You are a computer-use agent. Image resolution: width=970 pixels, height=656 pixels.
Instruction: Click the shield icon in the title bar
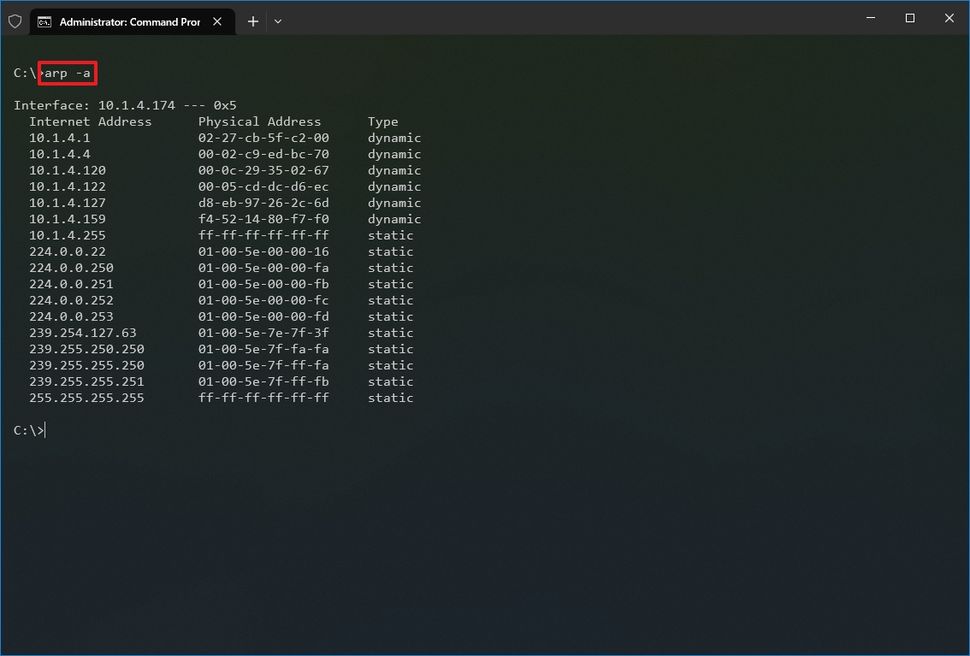15,22
